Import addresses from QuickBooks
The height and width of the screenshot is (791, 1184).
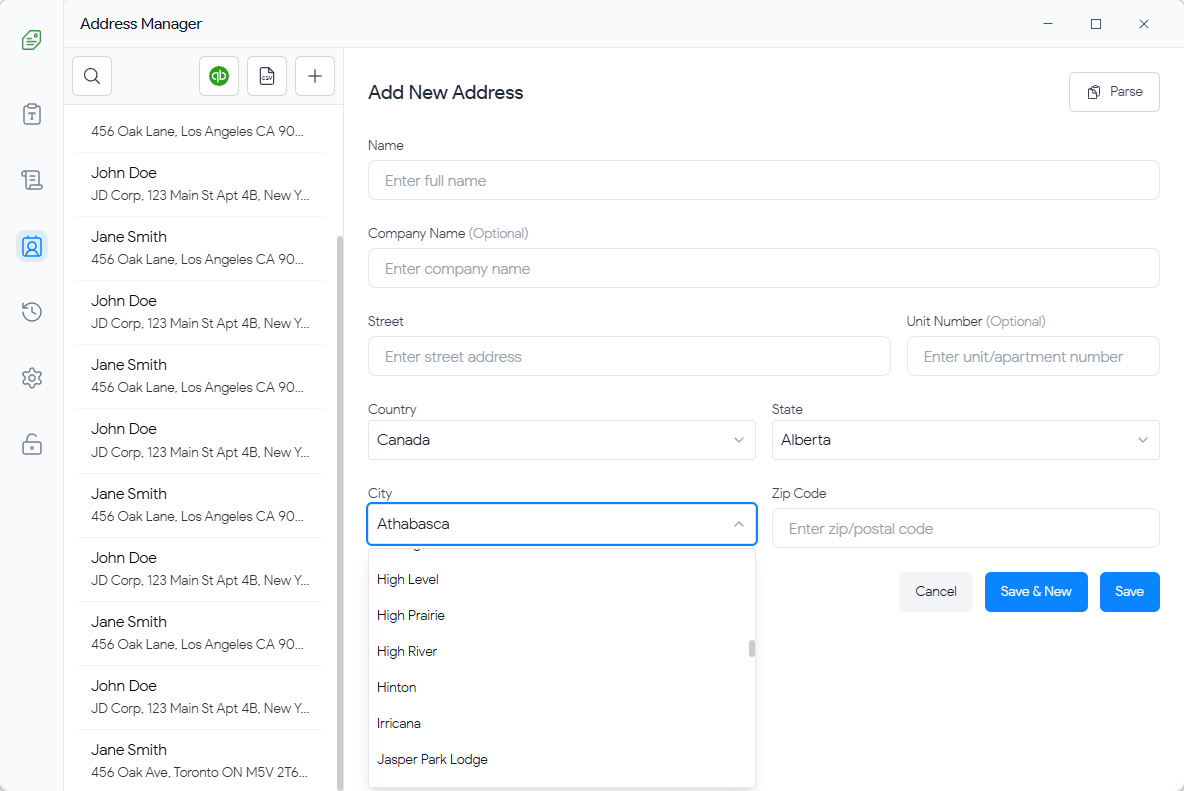(219, 75)
